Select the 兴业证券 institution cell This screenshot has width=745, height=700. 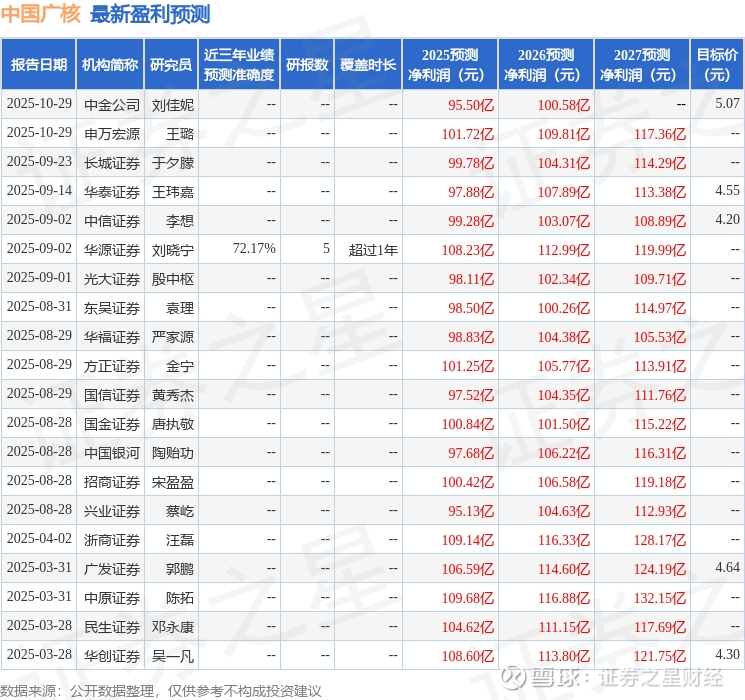click(x=112, y=511)
